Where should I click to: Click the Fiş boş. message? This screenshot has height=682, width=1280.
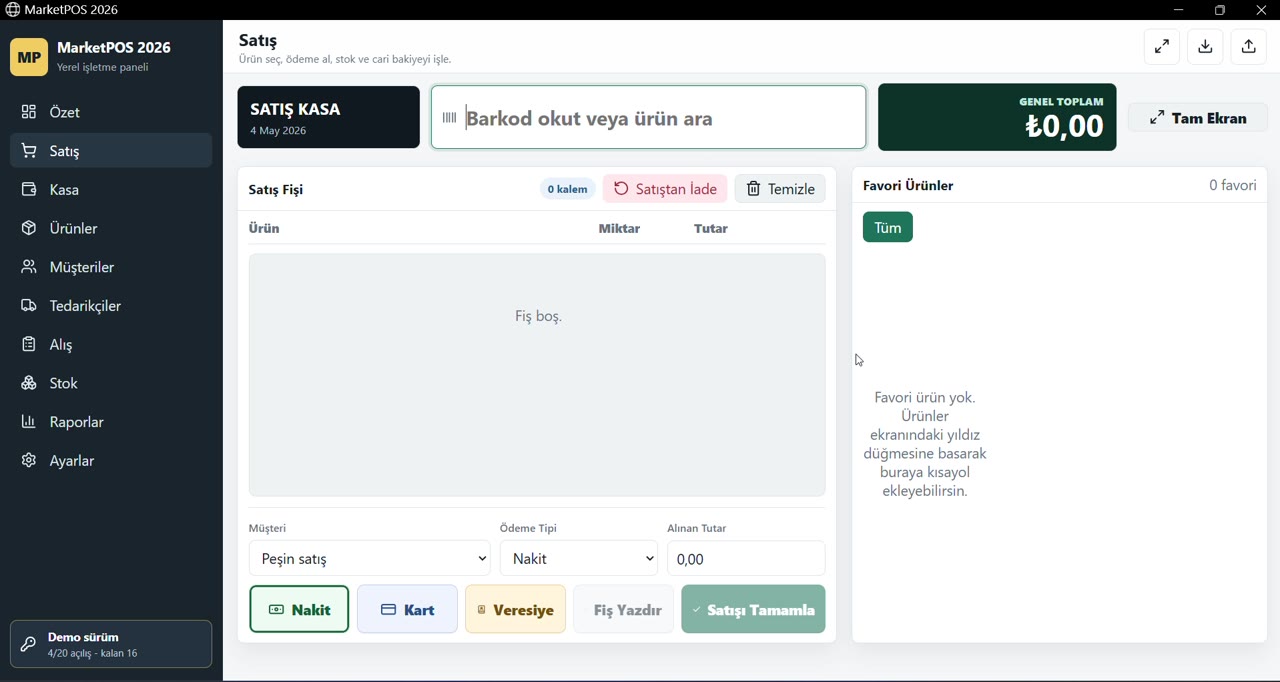pyautogui.click(x=538, y=316)
